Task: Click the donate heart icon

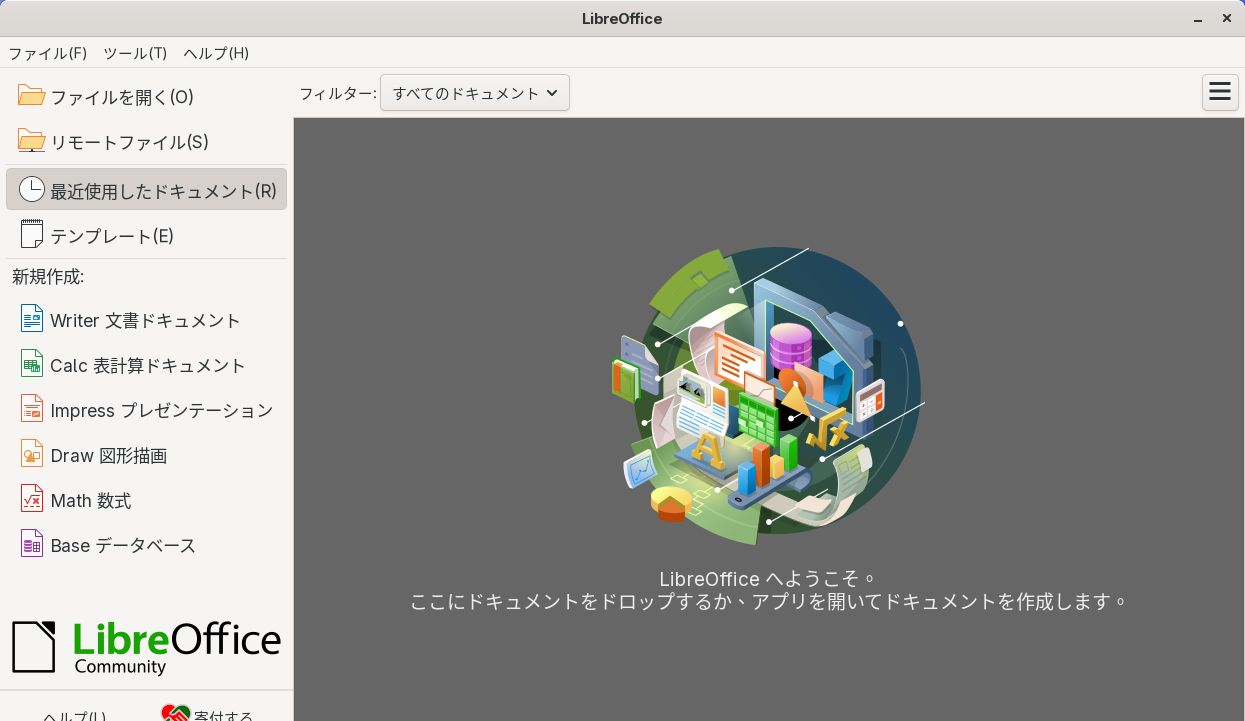Action: (x=176, y=713)
